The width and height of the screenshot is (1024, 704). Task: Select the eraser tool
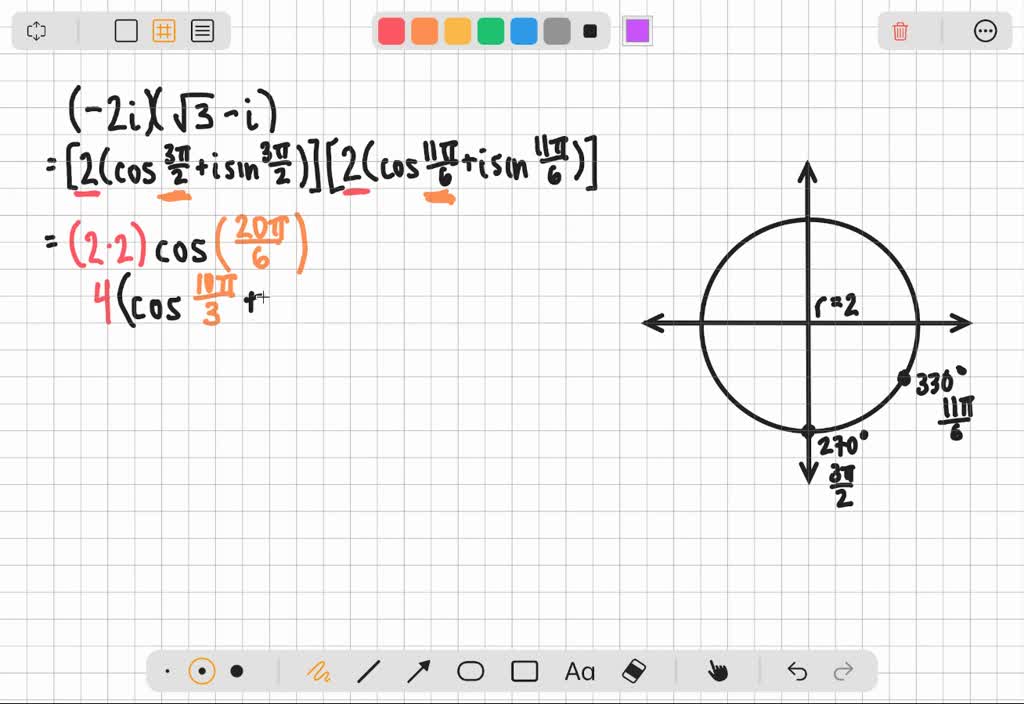tap(634, 671)
